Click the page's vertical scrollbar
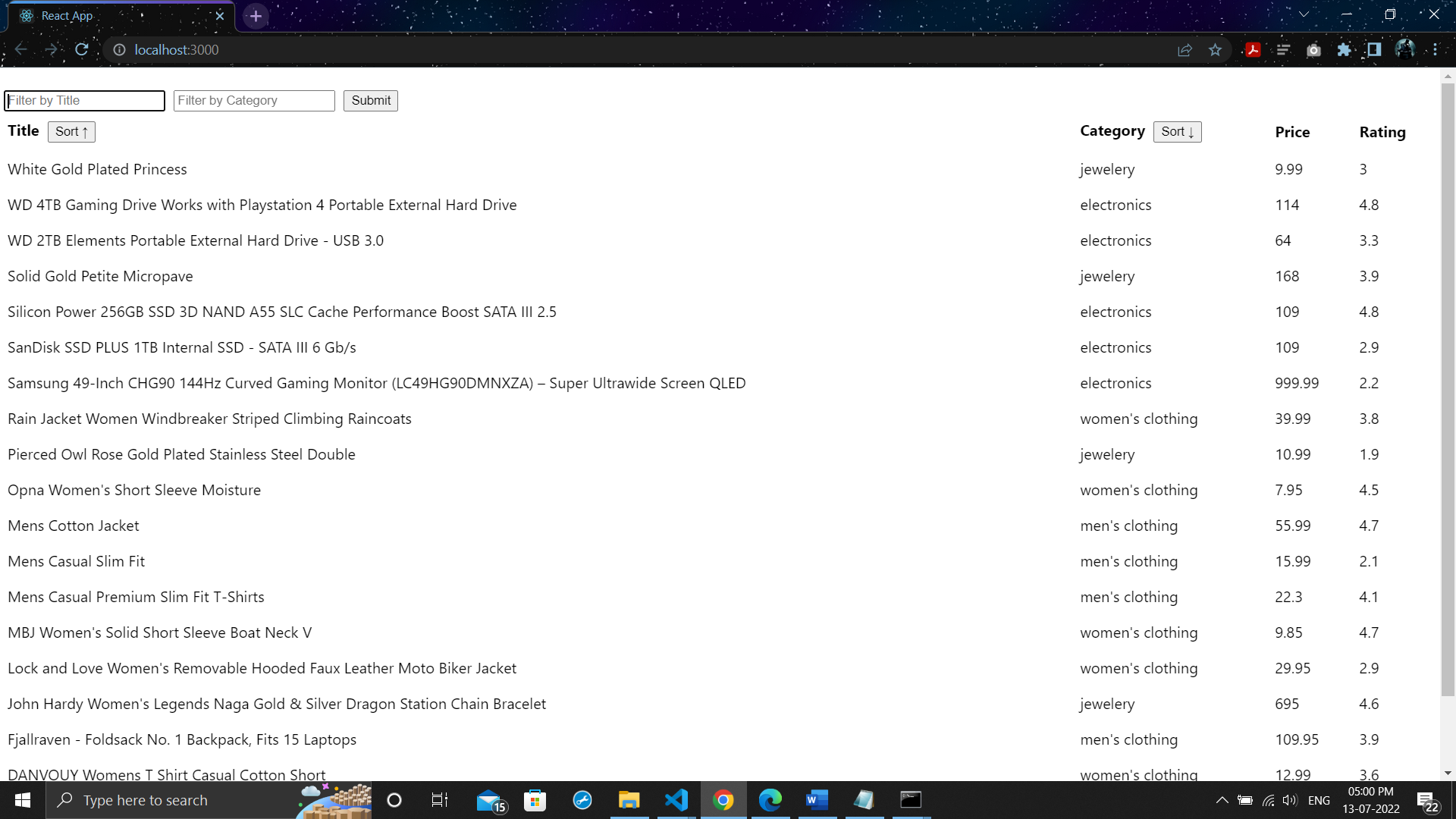Viewport: 1456px width, 819px height. click(1448, 388)
